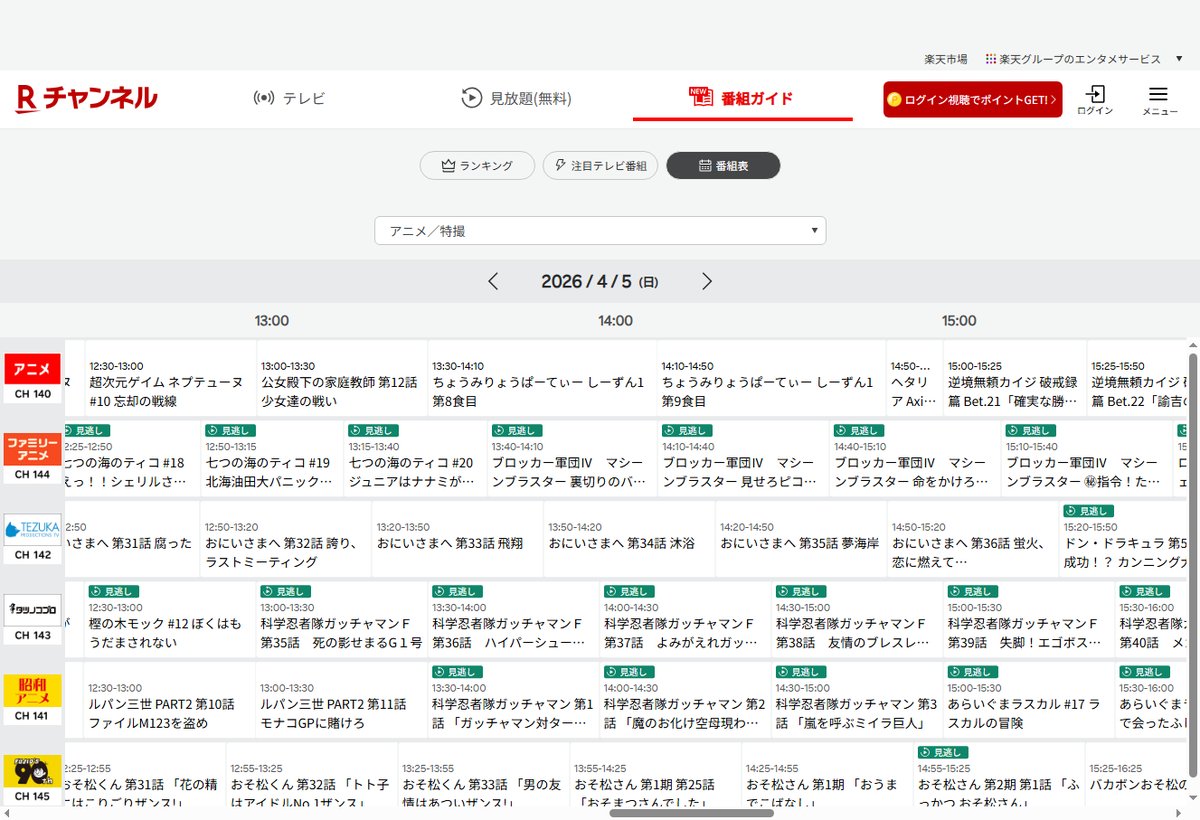
Task: Click the Rakuten Channel logo
Action: click(87, 98)
